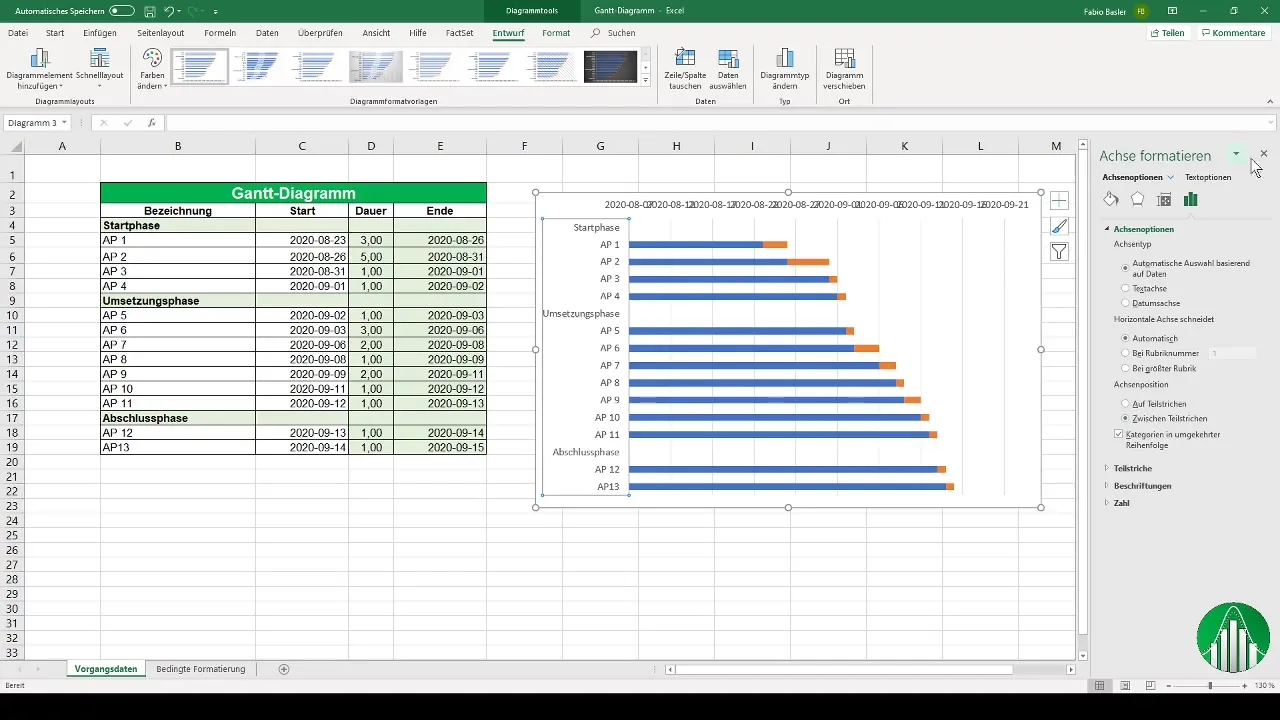Click zoom out minus button
1280x720 pixels.
tap(1167, 686)
